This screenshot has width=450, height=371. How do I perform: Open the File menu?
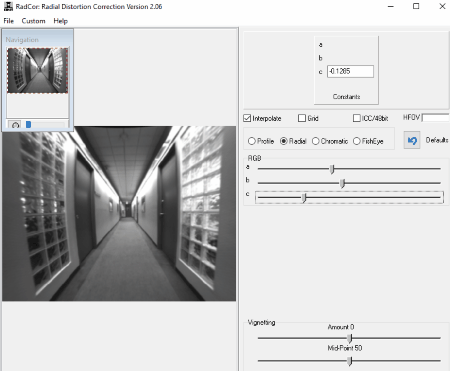9,21
